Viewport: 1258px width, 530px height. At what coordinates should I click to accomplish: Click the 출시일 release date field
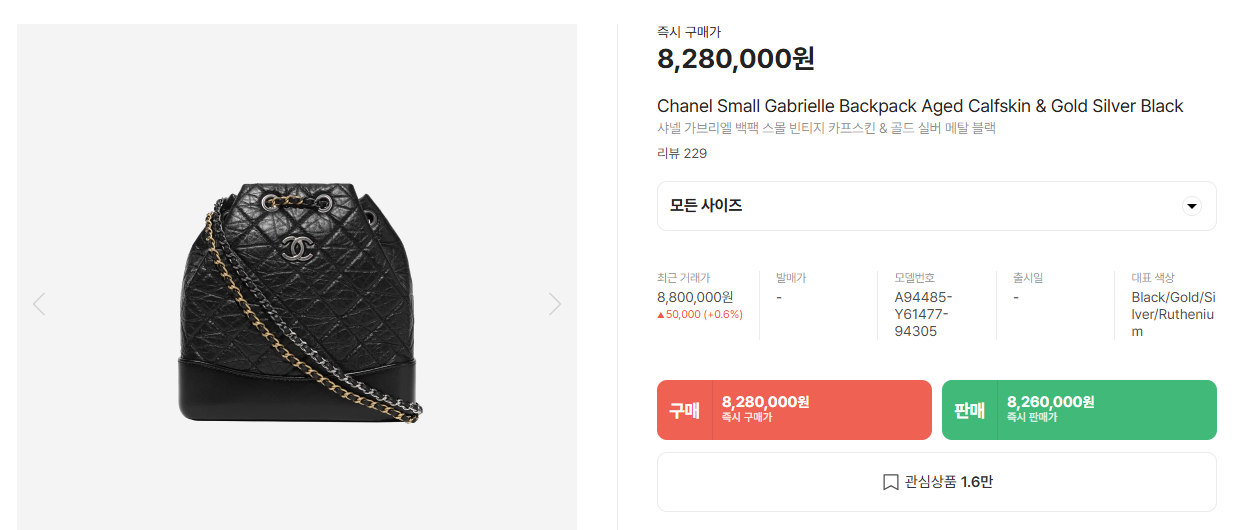pyautogui.click(x=1016, y=297)
